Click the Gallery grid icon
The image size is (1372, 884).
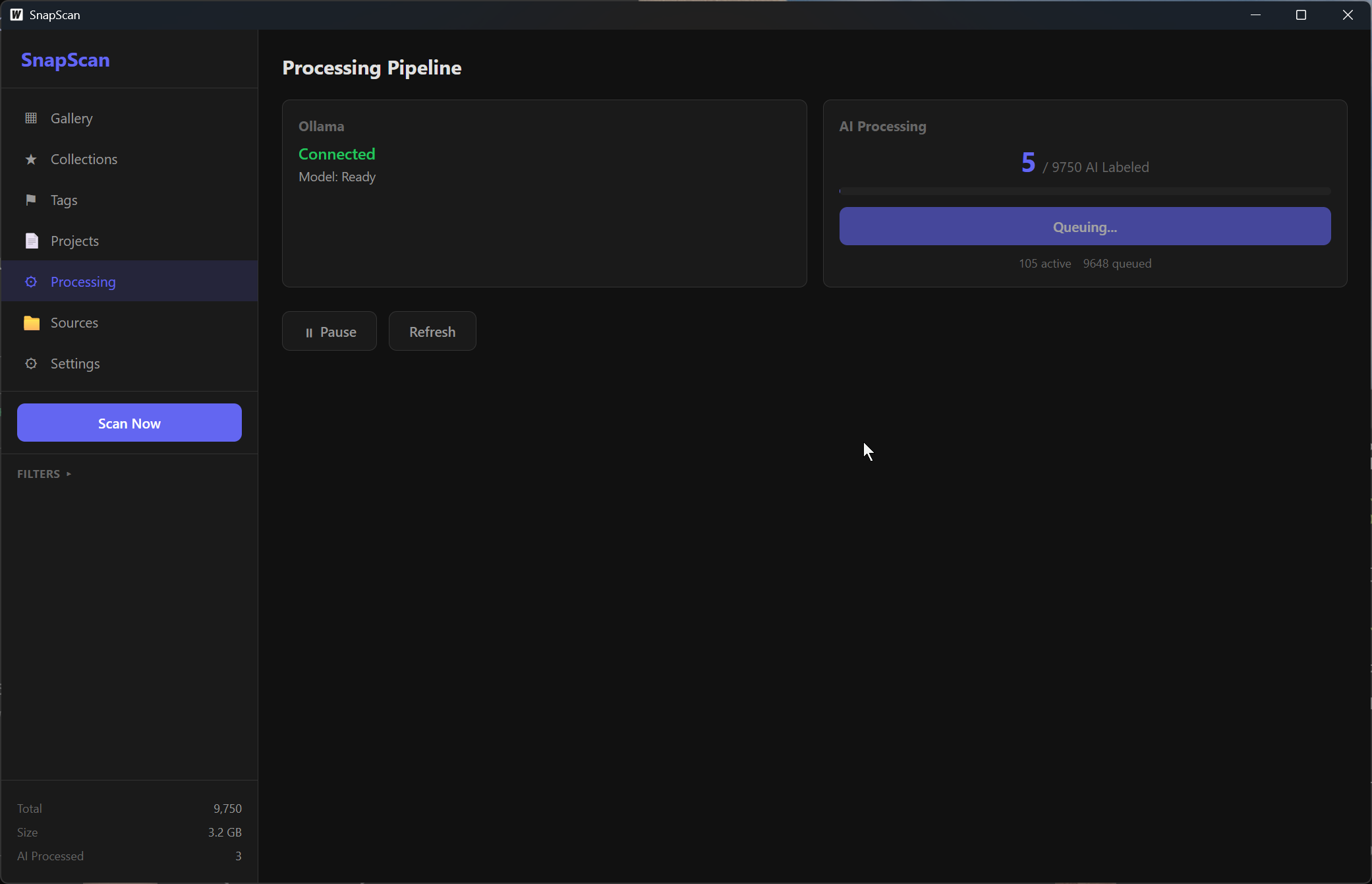(31, 119)
